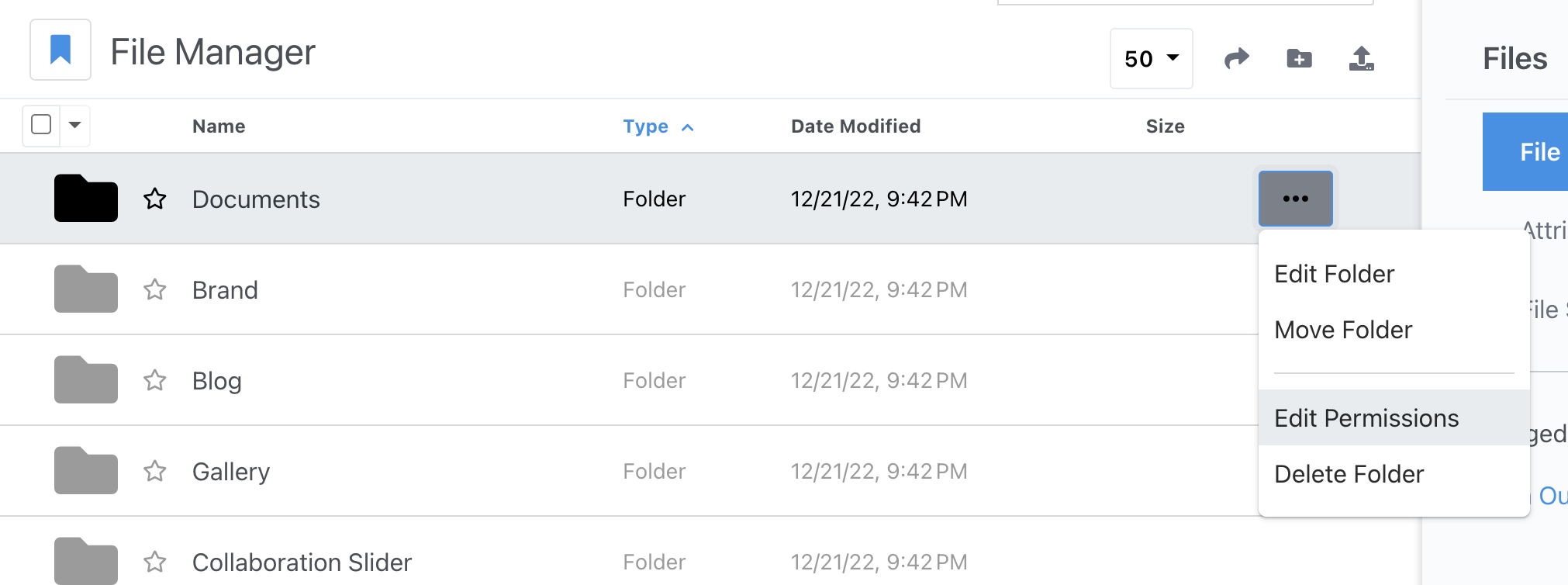
Task: Expand the bulk selection dropdown arrow
Action: tap(75, 124)
